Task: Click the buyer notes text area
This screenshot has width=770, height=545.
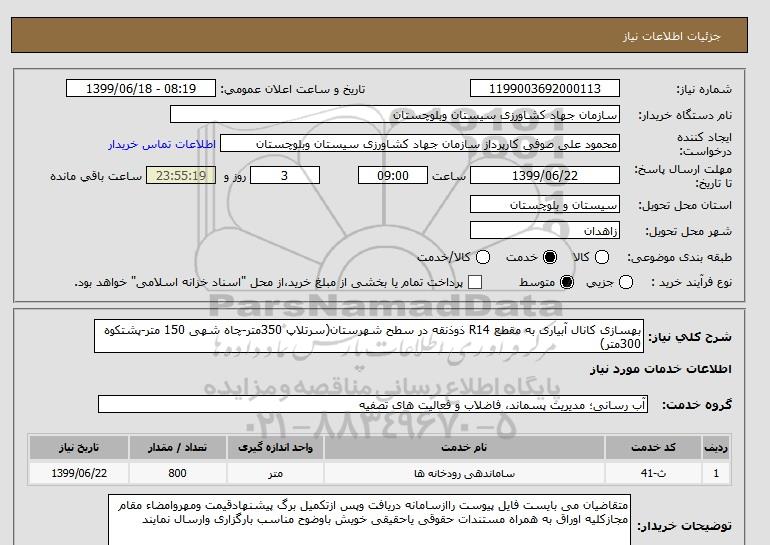Action: click(369, 520)
